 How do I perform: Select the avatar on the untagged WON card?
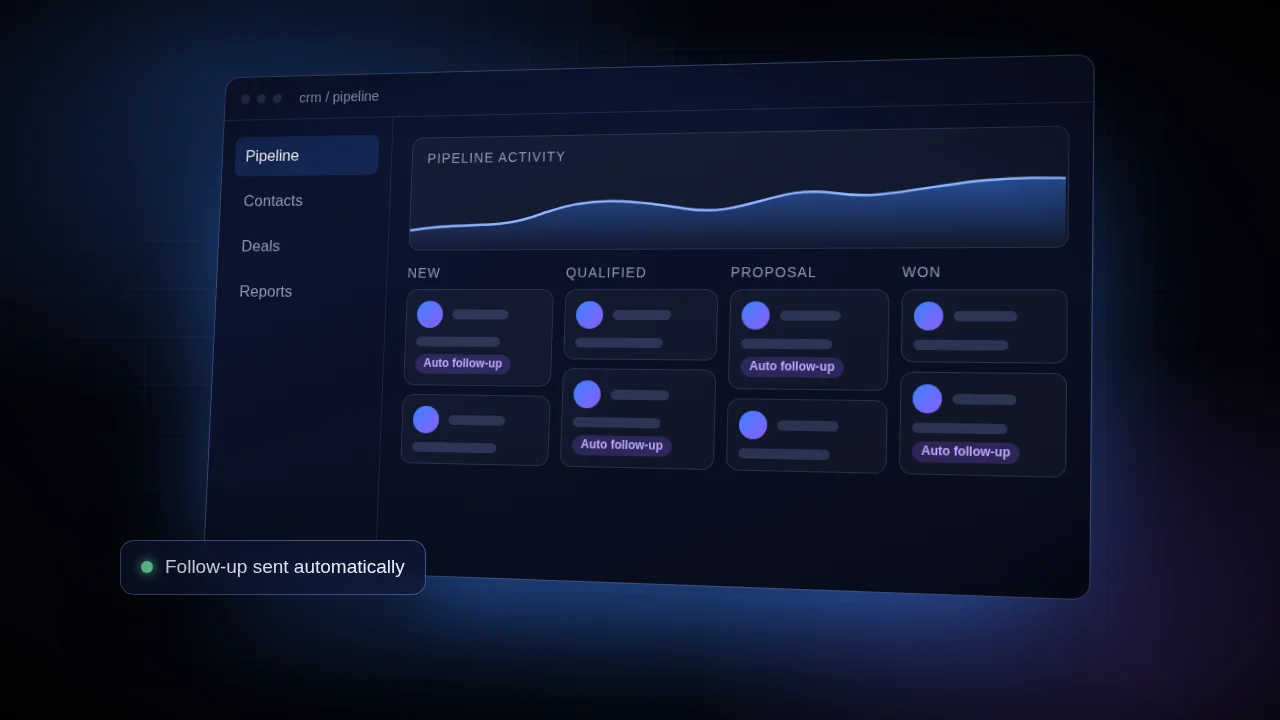tap(929, 316)
